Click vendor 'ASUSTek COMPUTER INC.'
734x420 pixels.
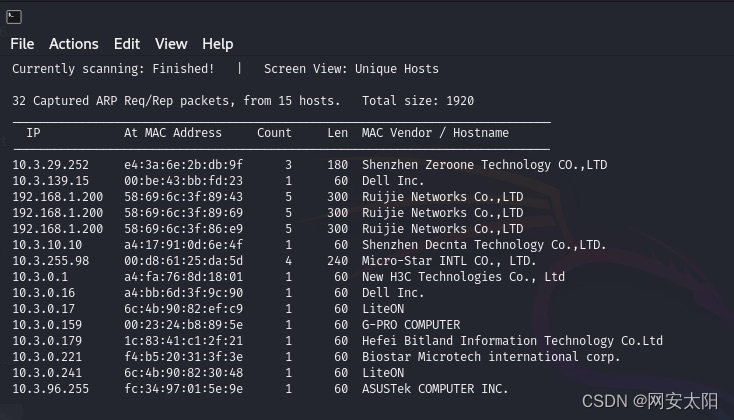(435, 389)
